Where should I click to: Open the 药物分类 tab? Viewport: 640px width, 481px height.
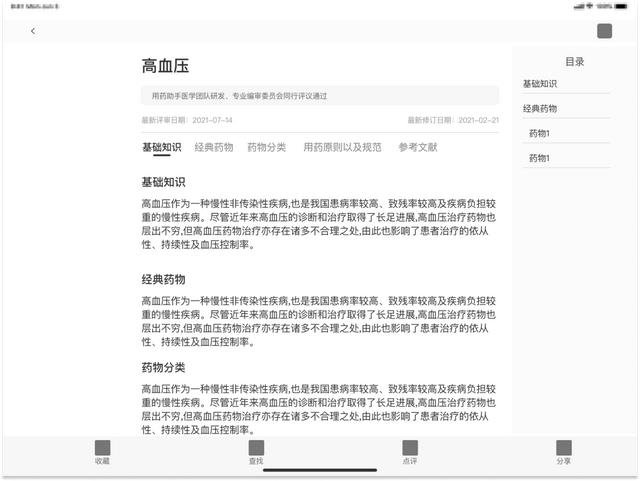(x=266, y=147)
